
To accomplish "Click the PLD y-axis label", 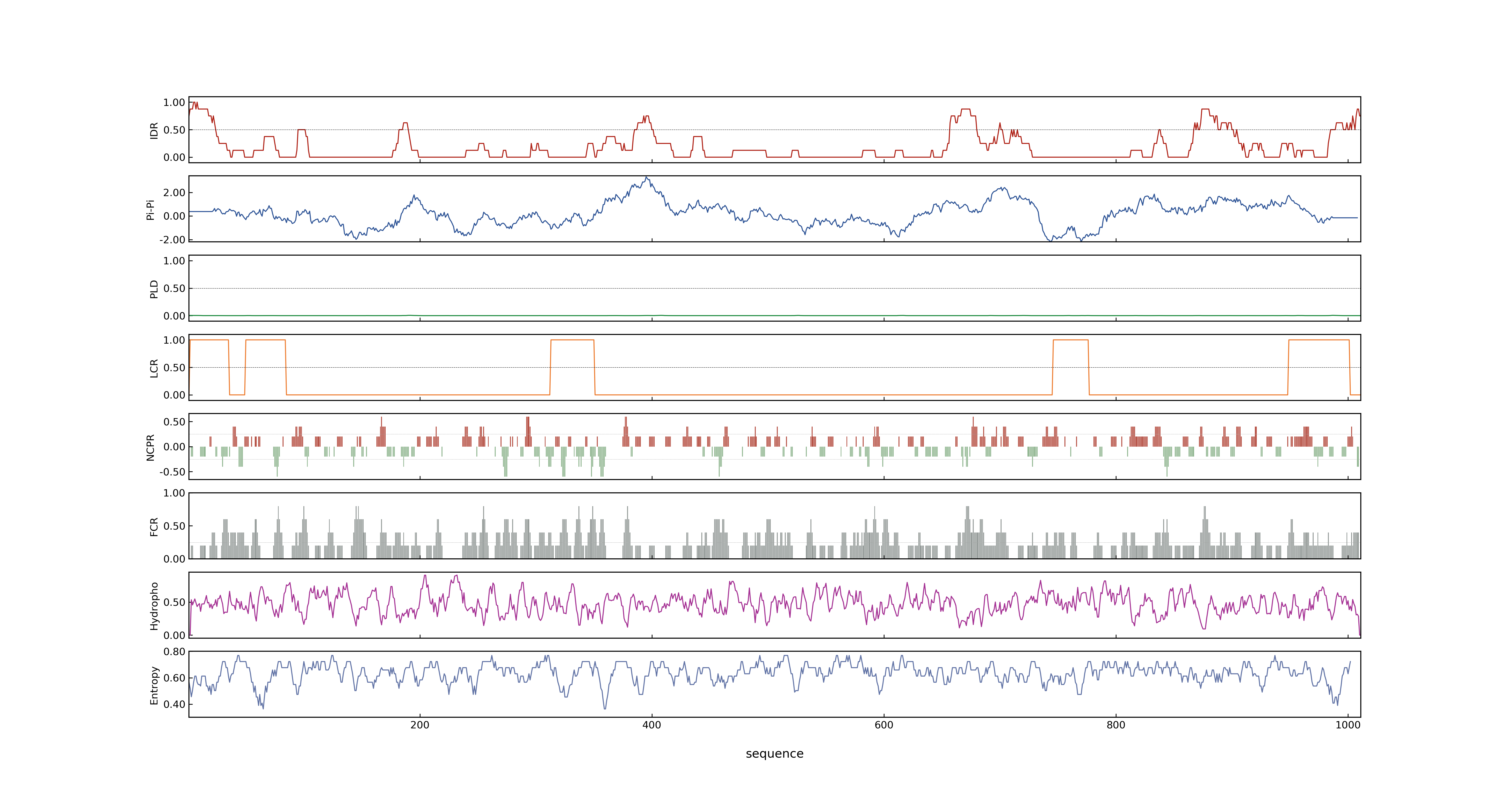I will pos(154,288).
